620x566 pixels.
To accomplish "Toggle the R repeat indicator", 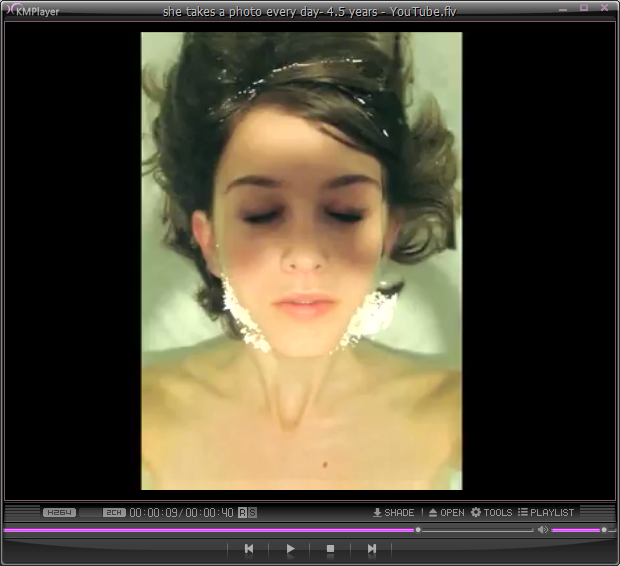I will (x=242, y=513).
